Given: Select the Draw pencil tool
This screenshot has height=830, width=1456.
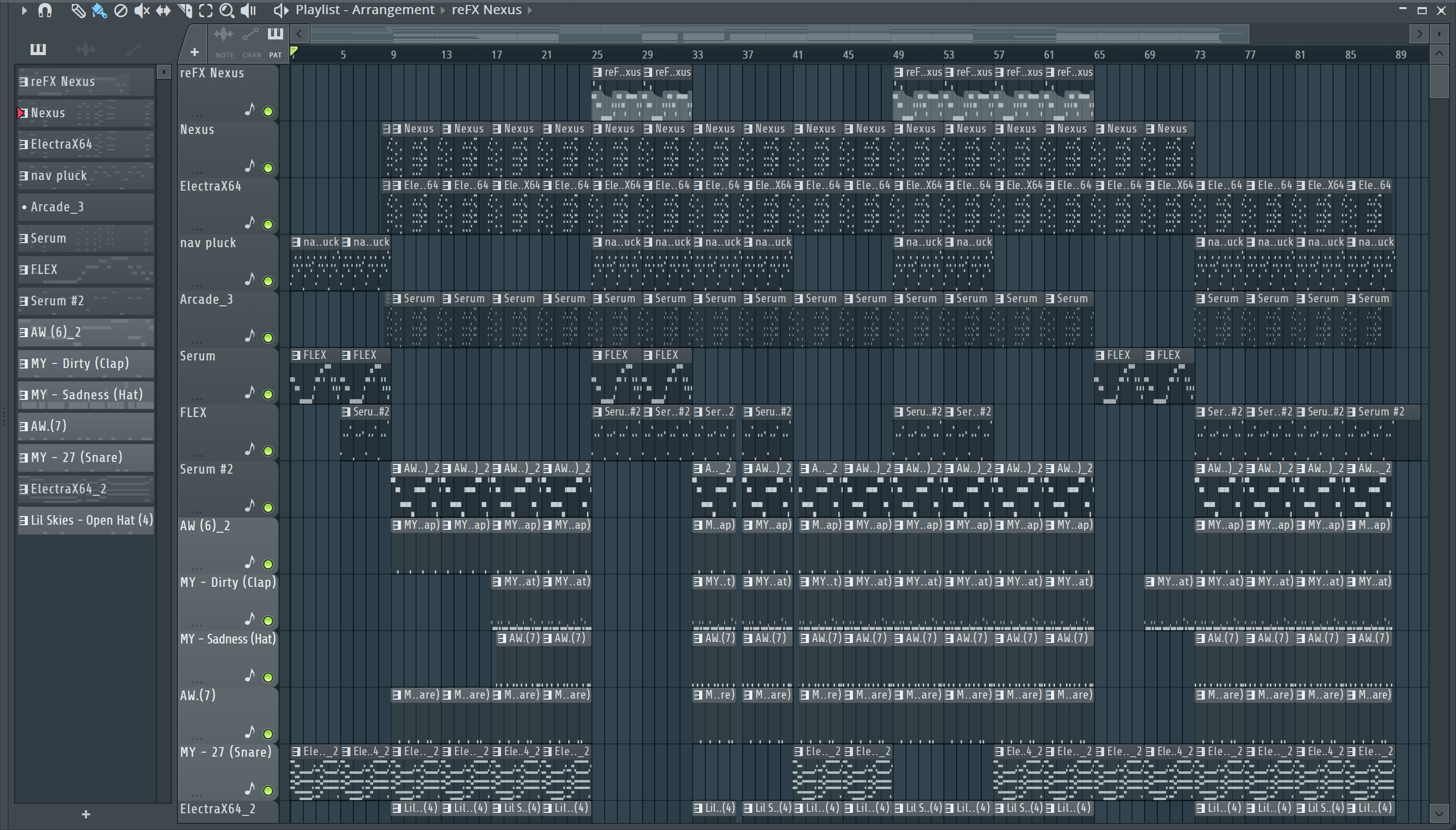Looking at the screenshot, I should pyautogui.click(x=78, y=10).
